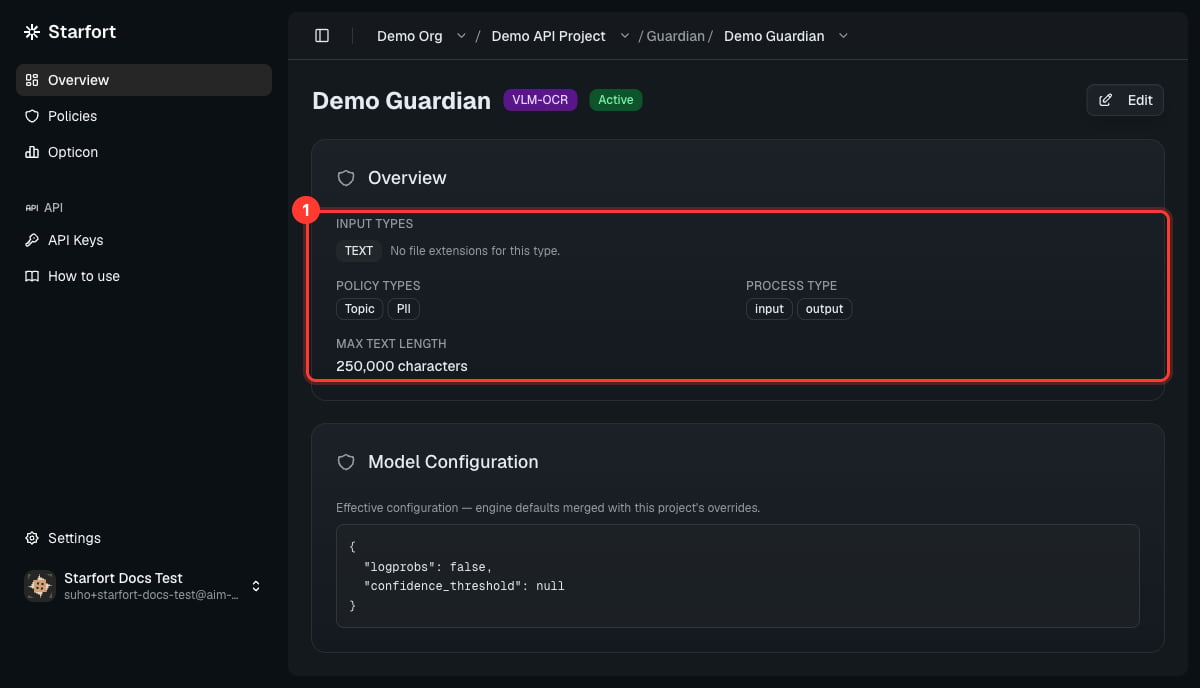This screenshot has height=688, width=1200.
Task: Open Opticon from the sidebar
Action: pyautogui.click(x=144, y=152)
